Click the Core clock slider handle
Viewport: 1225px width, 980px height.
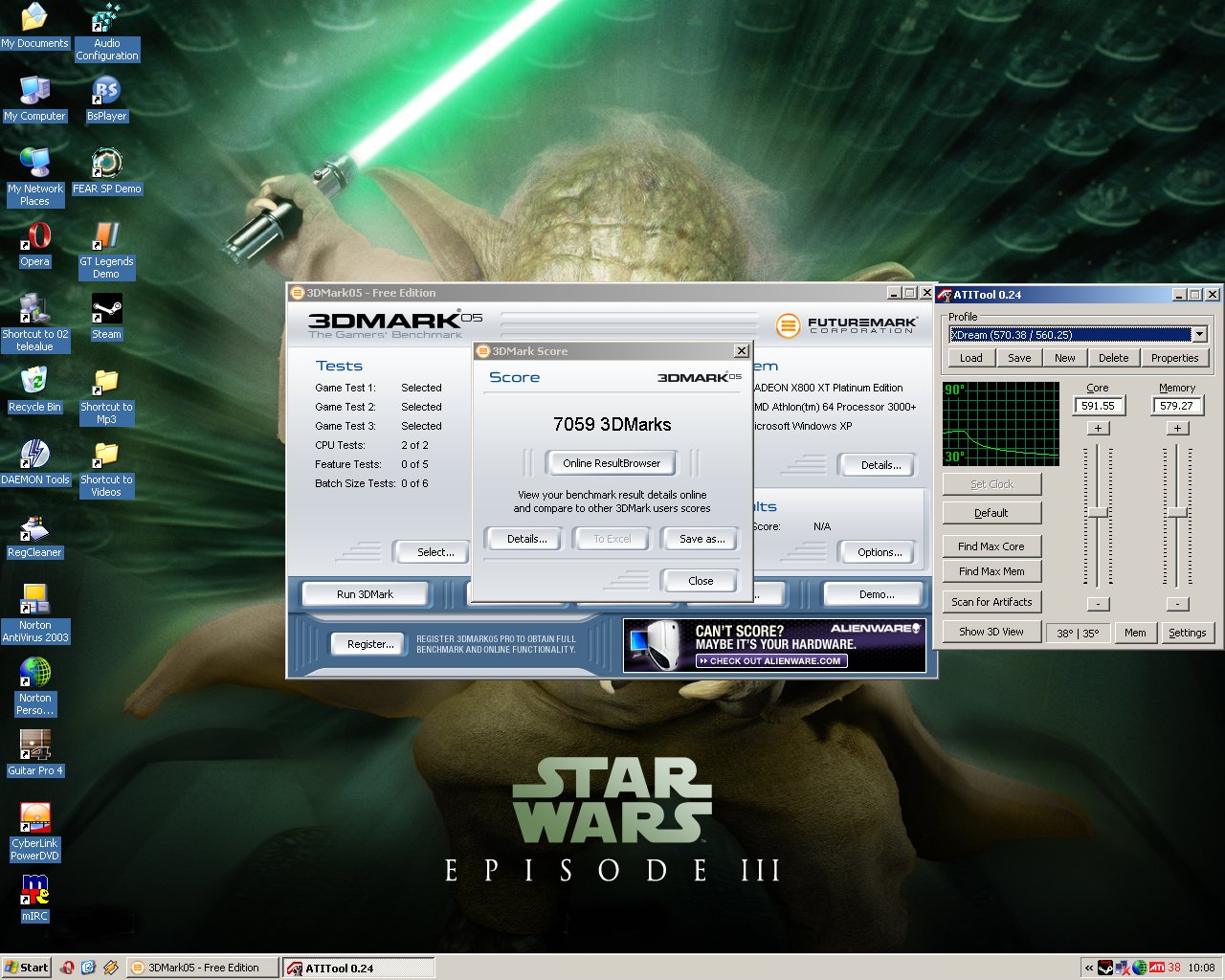1098,512
